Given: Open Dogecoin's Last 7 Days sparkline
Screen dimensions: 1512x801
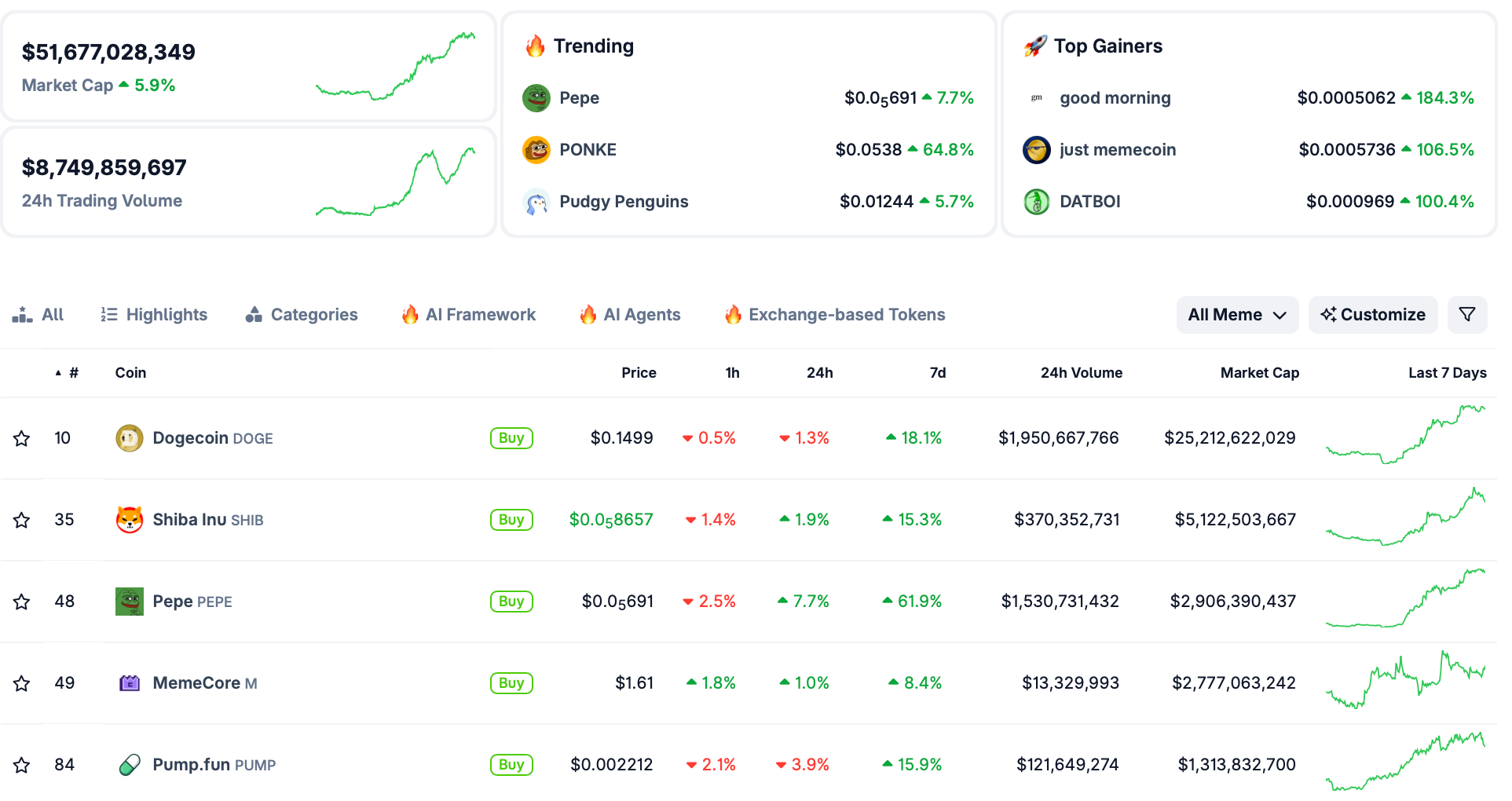Looking at the screenshot, I should point(1405,436).
